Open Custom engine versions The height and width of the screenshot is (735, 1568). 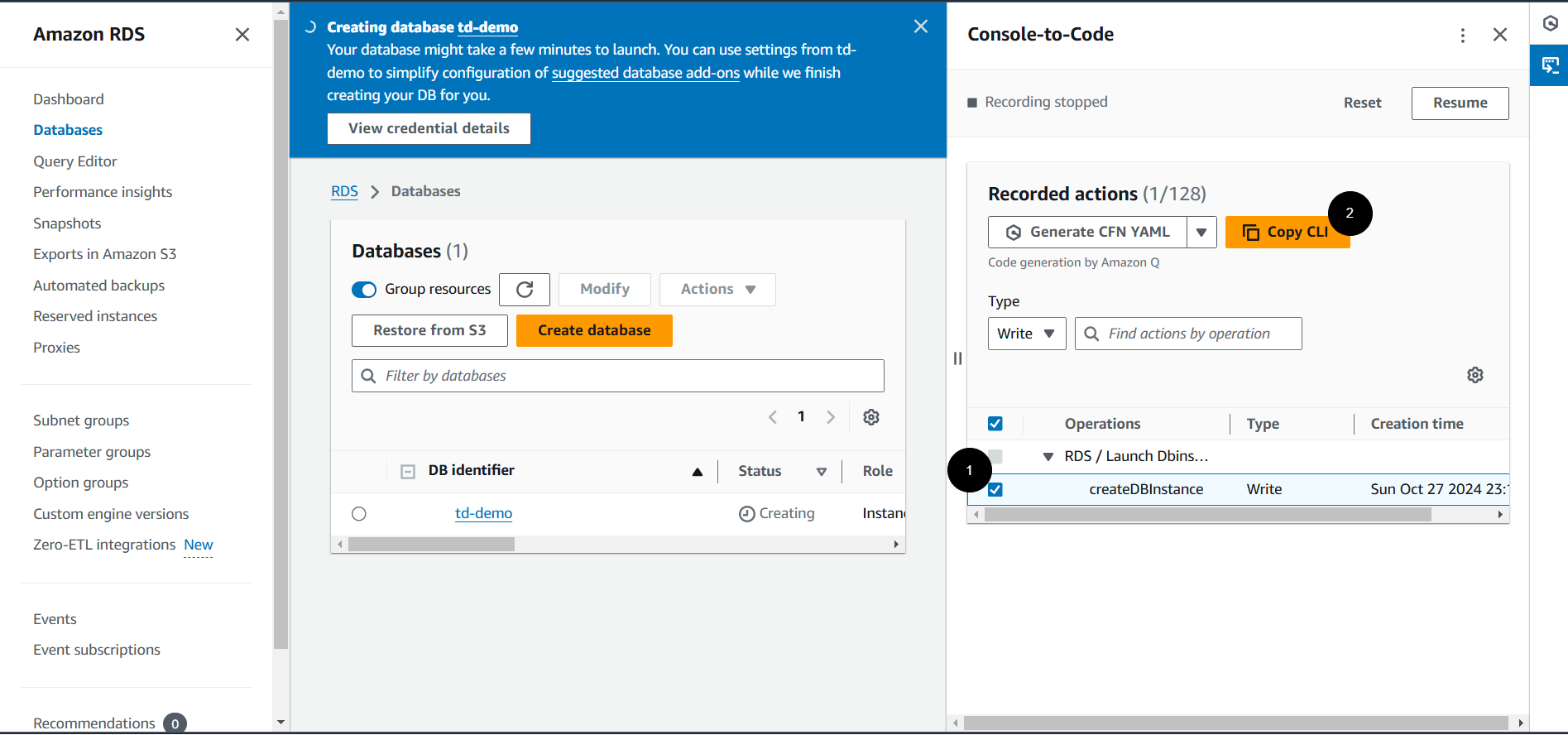pos(111,514)
